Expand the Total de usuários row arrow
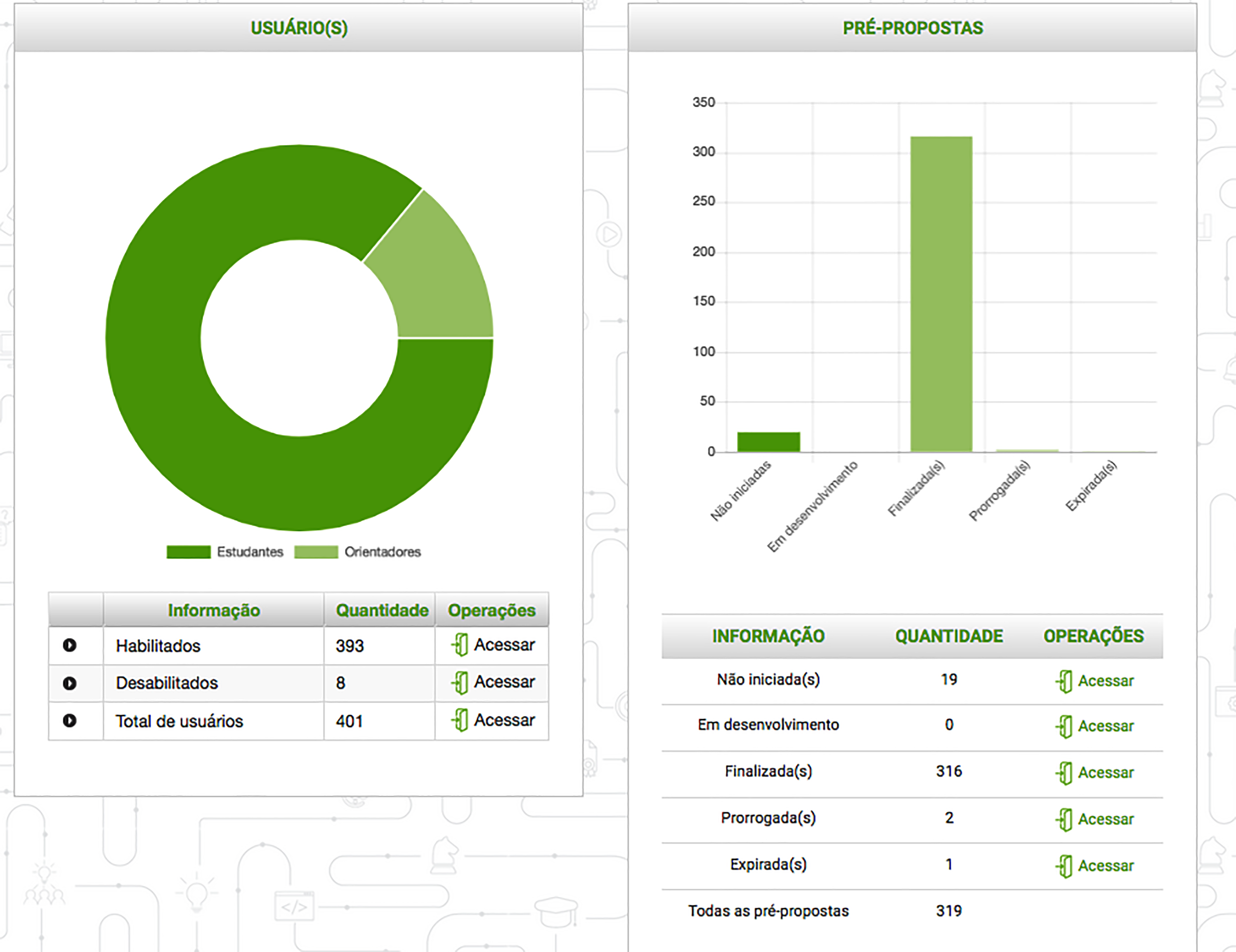The height and width of the screenshot is (952, 1236). (x=70, y=721)
